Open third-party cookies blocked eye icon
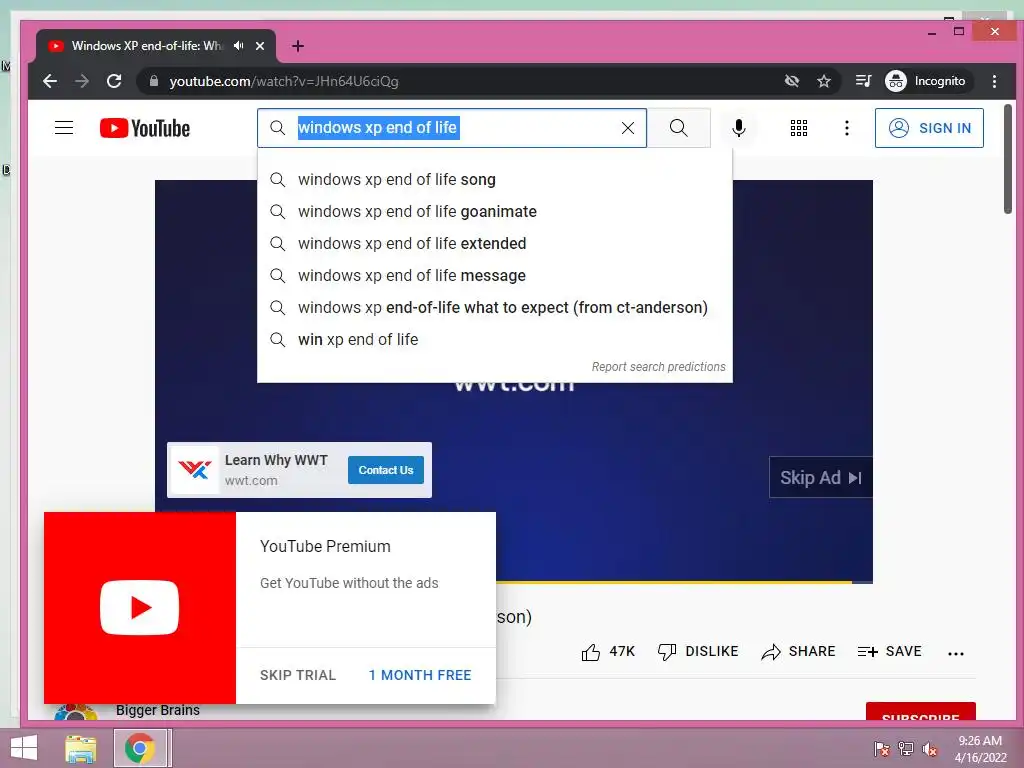Screen dimensions: 1024x768 click(x=792, y=81)
